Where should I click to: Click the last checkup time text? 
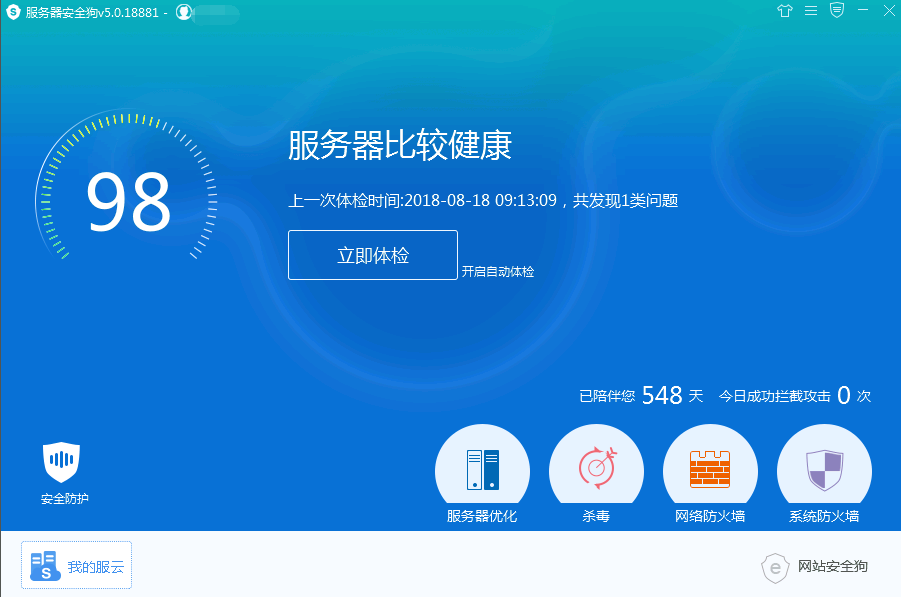point(483,201)
